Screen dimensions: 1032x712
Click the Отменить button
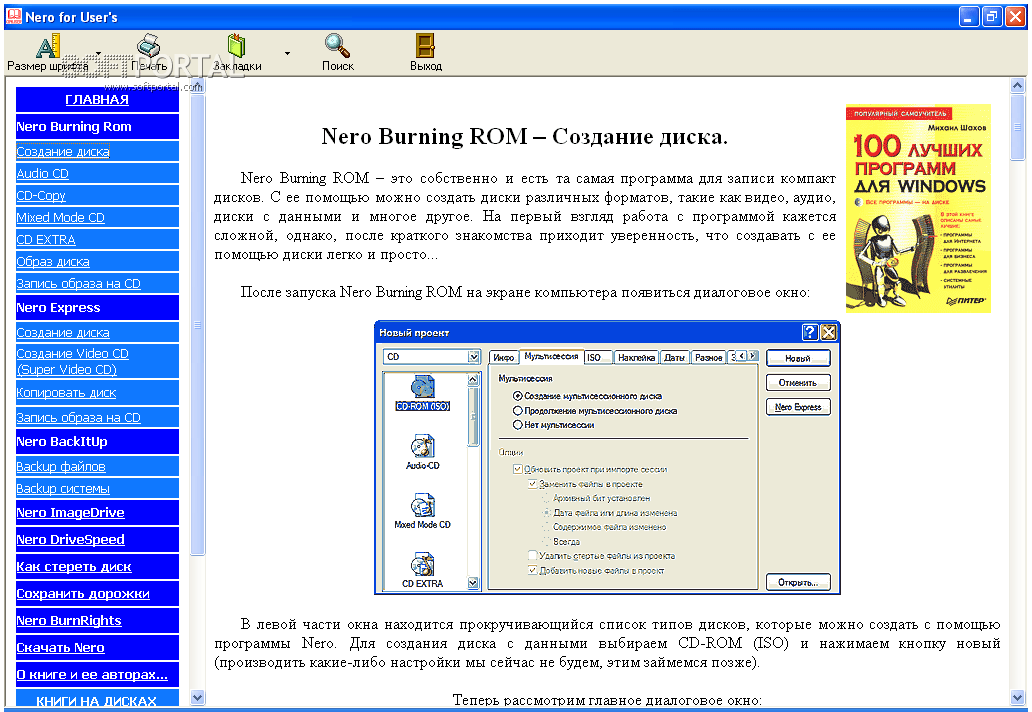798,382
